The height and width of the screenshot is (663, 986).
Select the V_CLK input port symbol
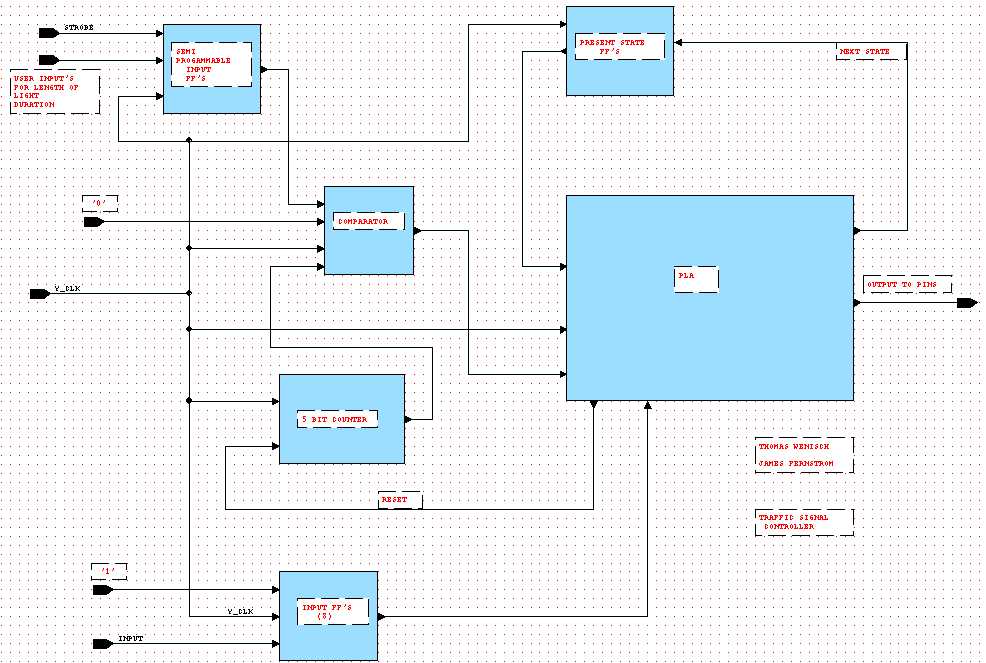[x=40, y=294]
